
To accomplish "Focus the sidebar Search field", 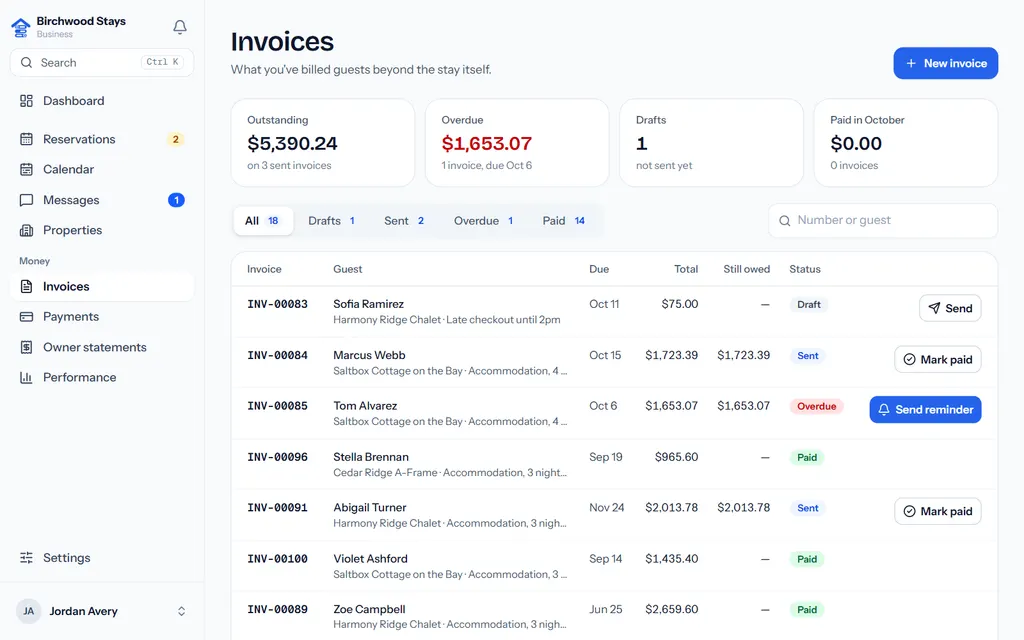I will pyautogui.click(x=102, y=63).
